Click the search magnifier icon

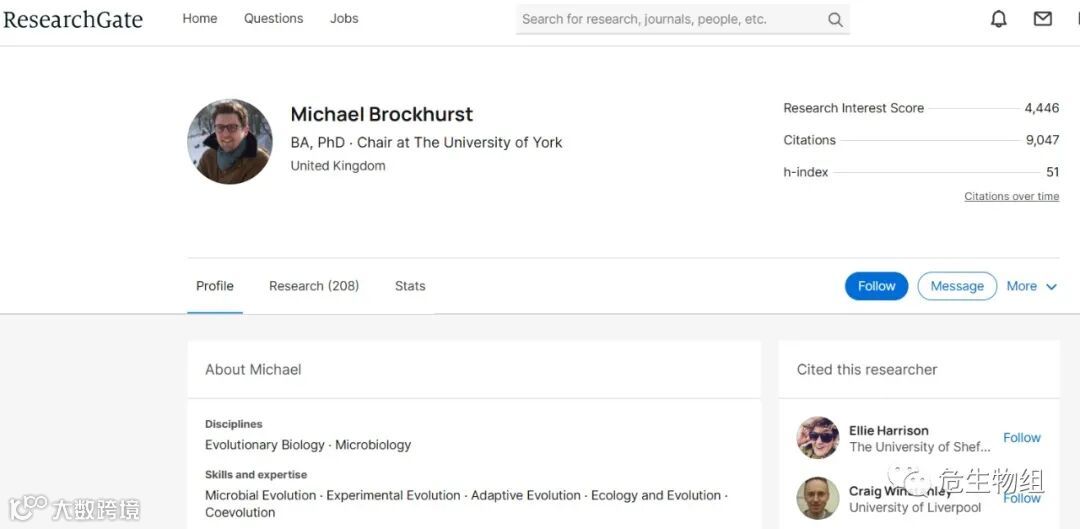[x=835, y=19]
